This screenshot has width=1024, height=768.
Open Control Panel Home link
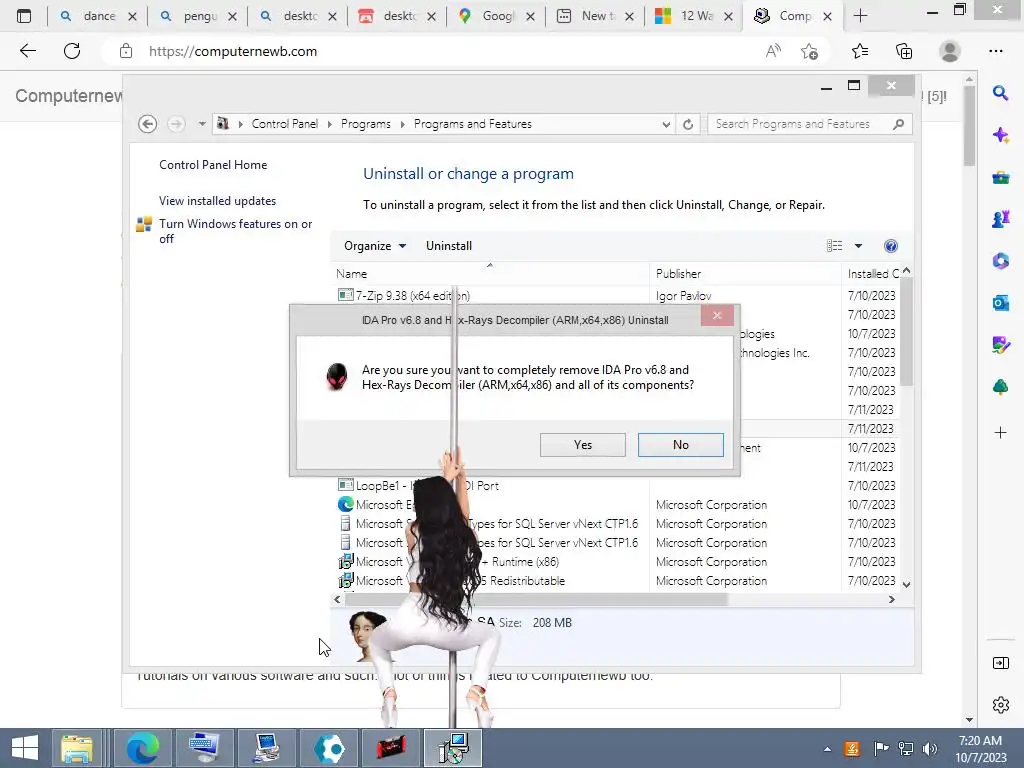(x=213, y=165)
